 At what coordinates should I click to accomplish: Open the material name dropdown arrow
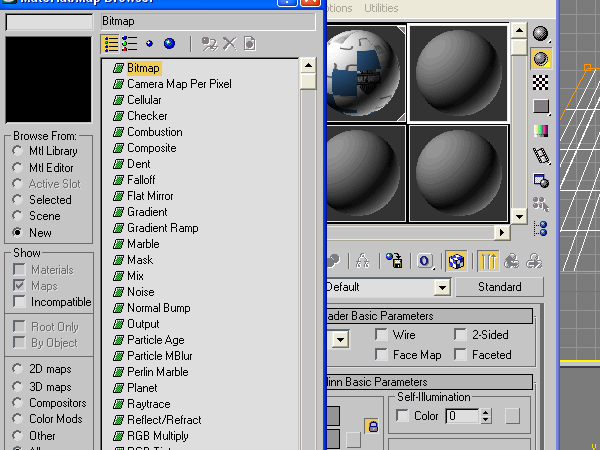(x=442, y=287)
